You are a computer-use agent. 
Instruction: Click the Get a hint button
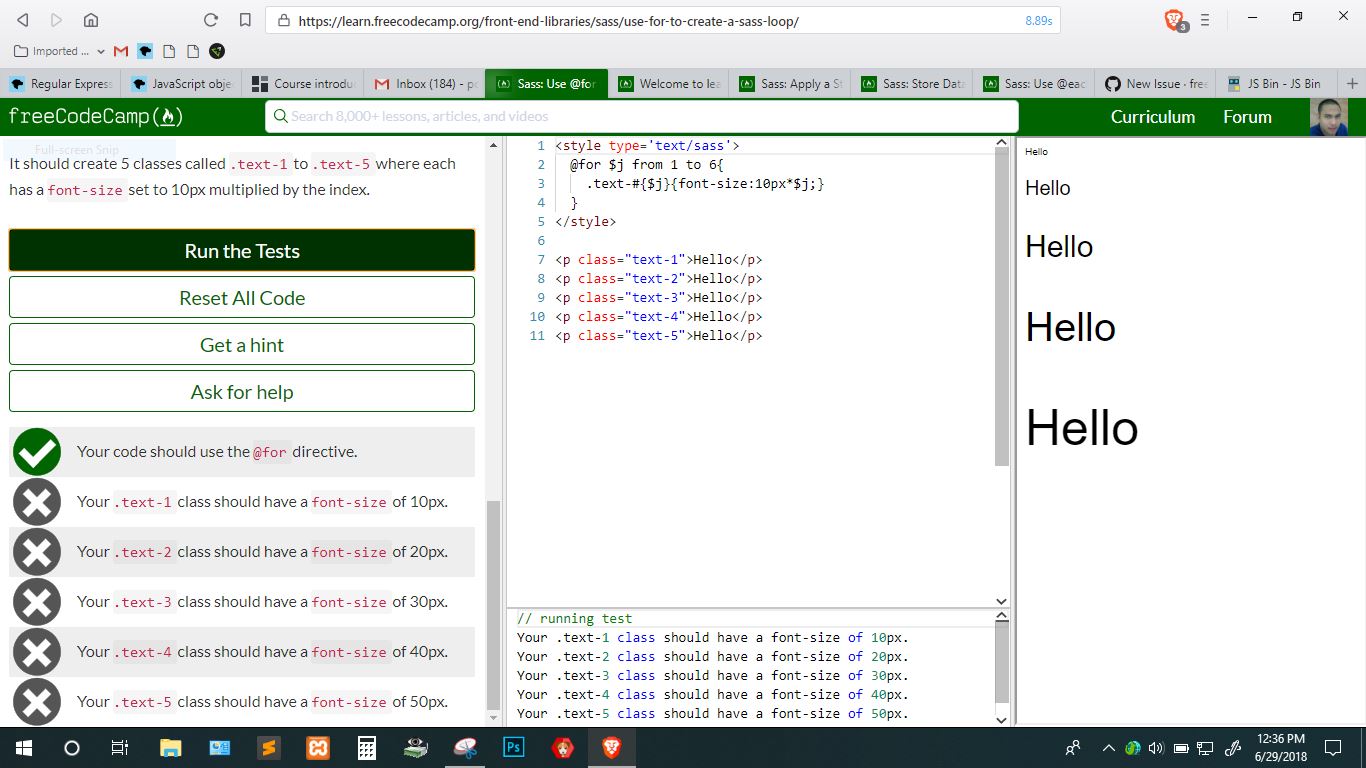pyautogui.click(x=241, y=344)
